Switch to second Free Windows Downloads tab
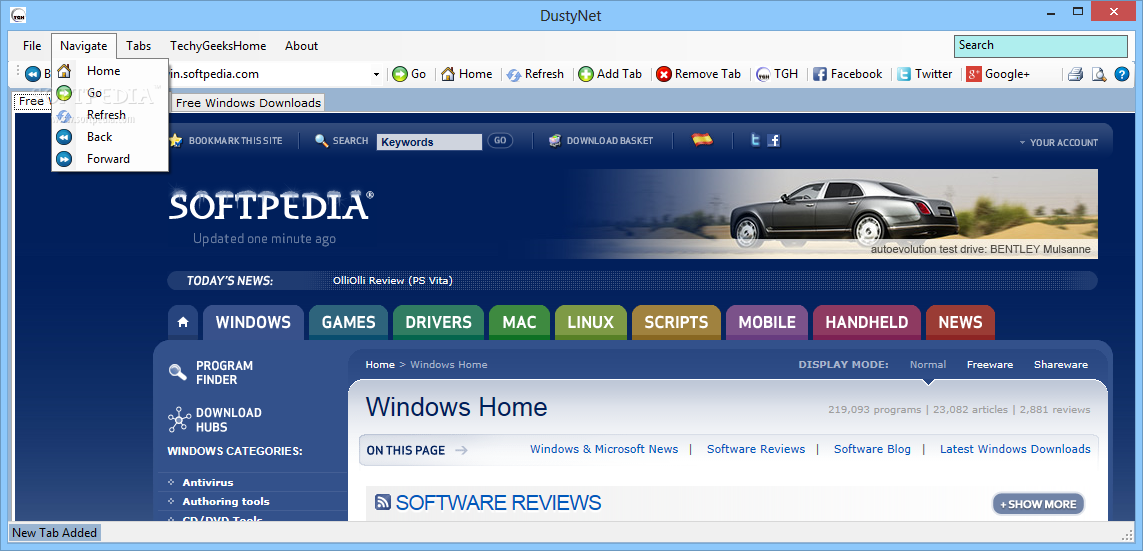 pyautogui.click(x=248, y=103)
